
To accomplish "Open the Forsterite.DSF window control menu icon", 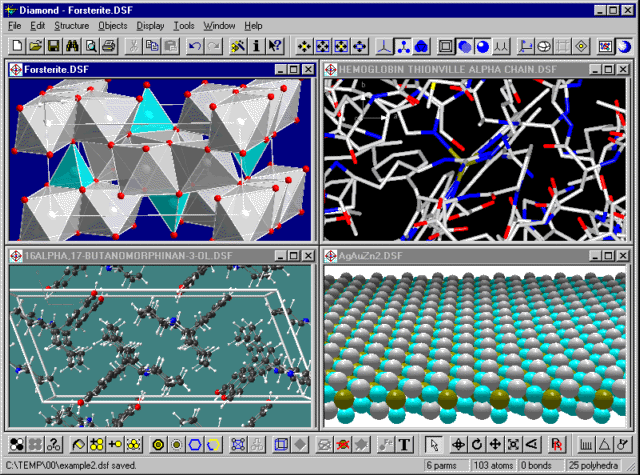I will (x=16, y=70).
